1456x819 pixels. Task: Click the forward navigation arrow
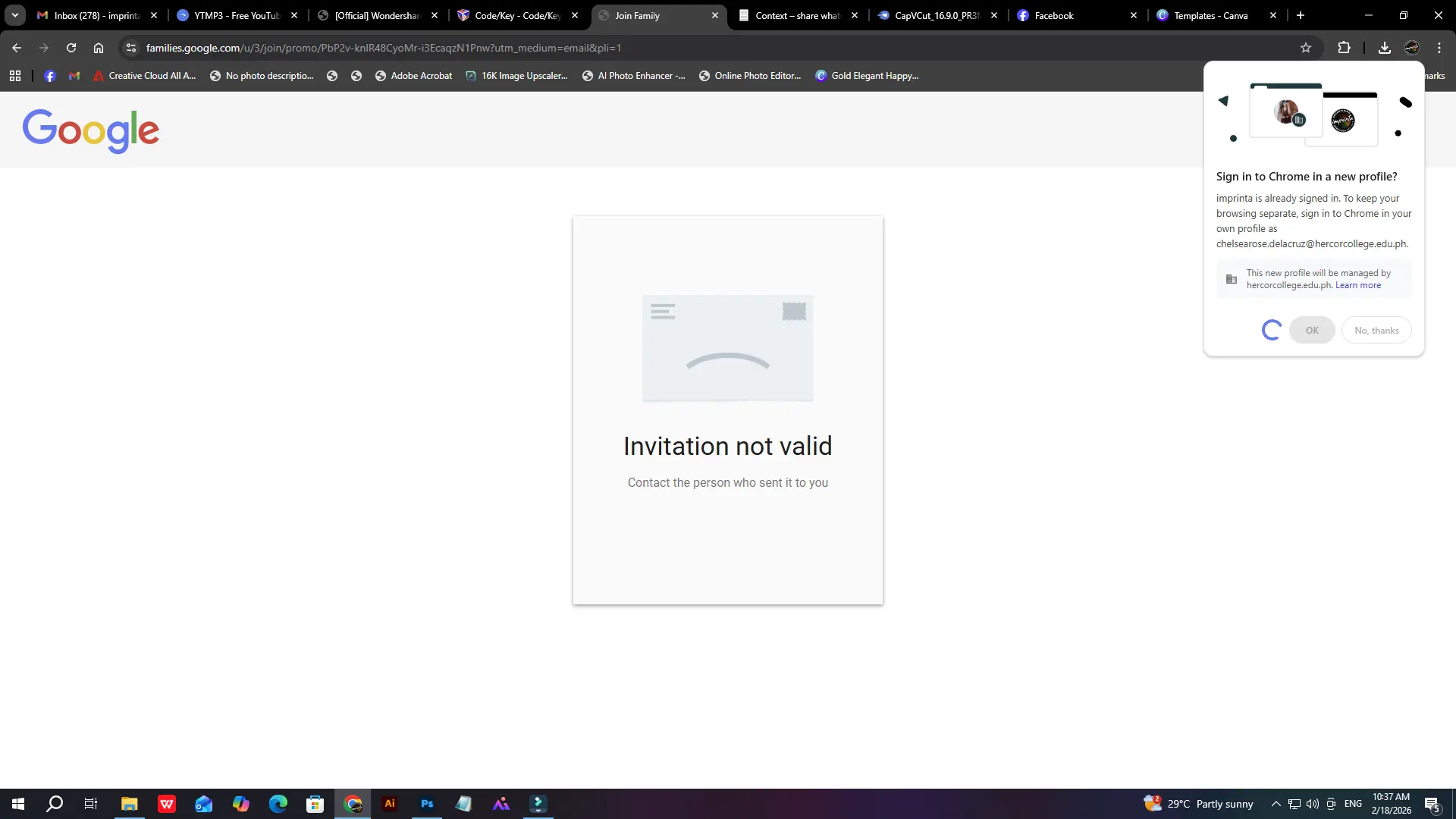click(44, 48)
